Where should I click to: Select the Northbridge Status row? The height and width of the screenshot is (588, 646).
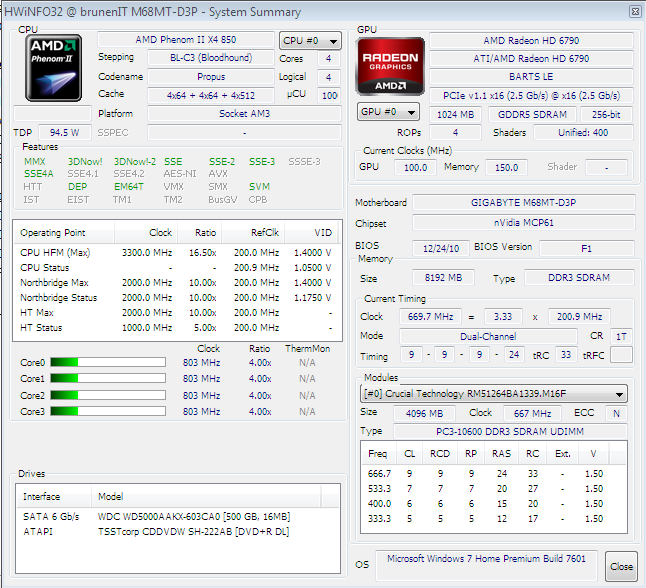pos(176,298)
